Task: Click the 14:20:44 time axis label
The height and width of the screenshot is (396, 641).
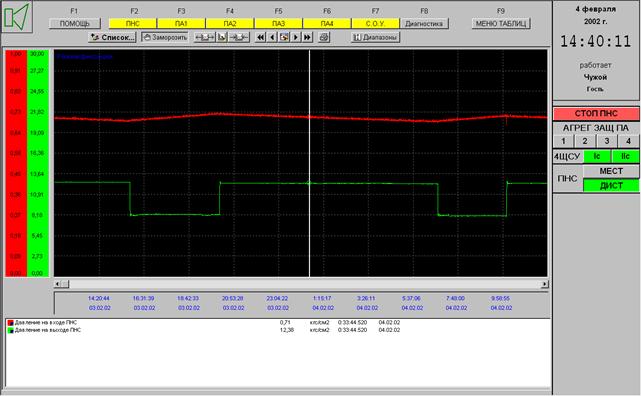Action: (x=99, y=298)
